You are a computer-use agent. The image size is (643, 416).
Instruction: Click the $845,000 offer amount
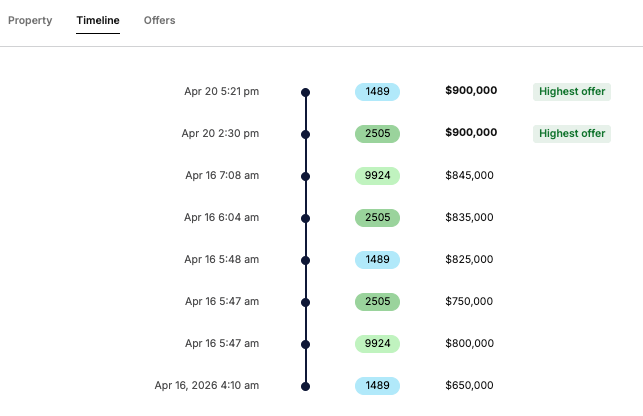469,176
